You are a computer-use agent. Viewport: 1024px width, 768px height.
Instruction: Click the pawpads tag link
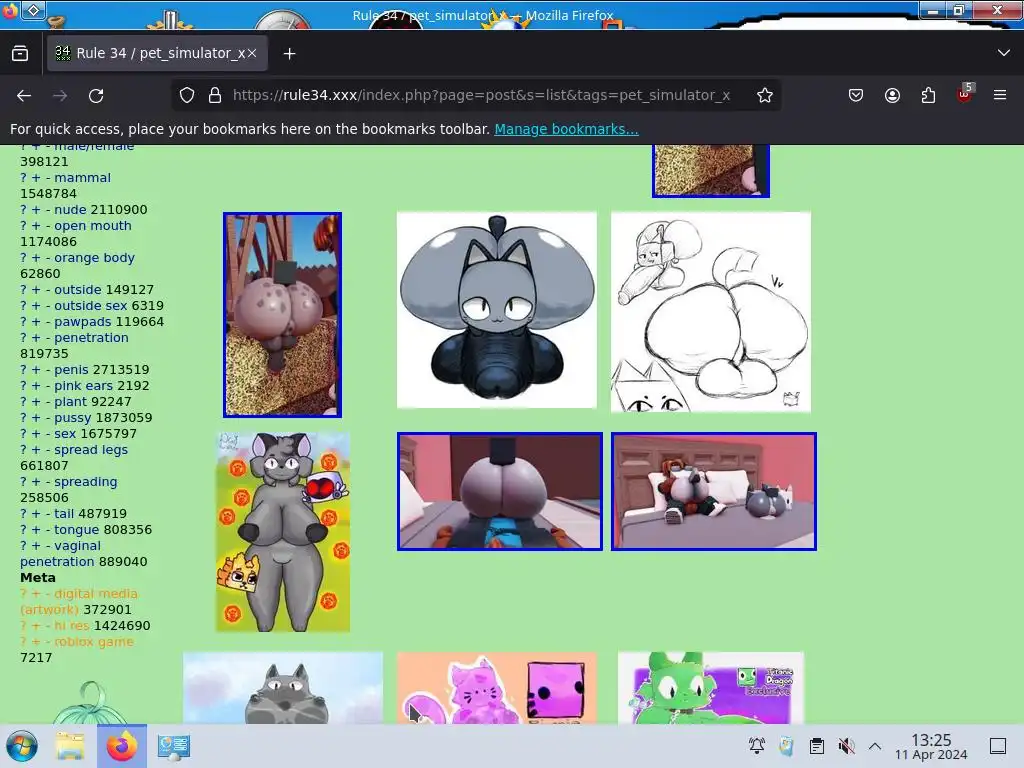point(82,321)
